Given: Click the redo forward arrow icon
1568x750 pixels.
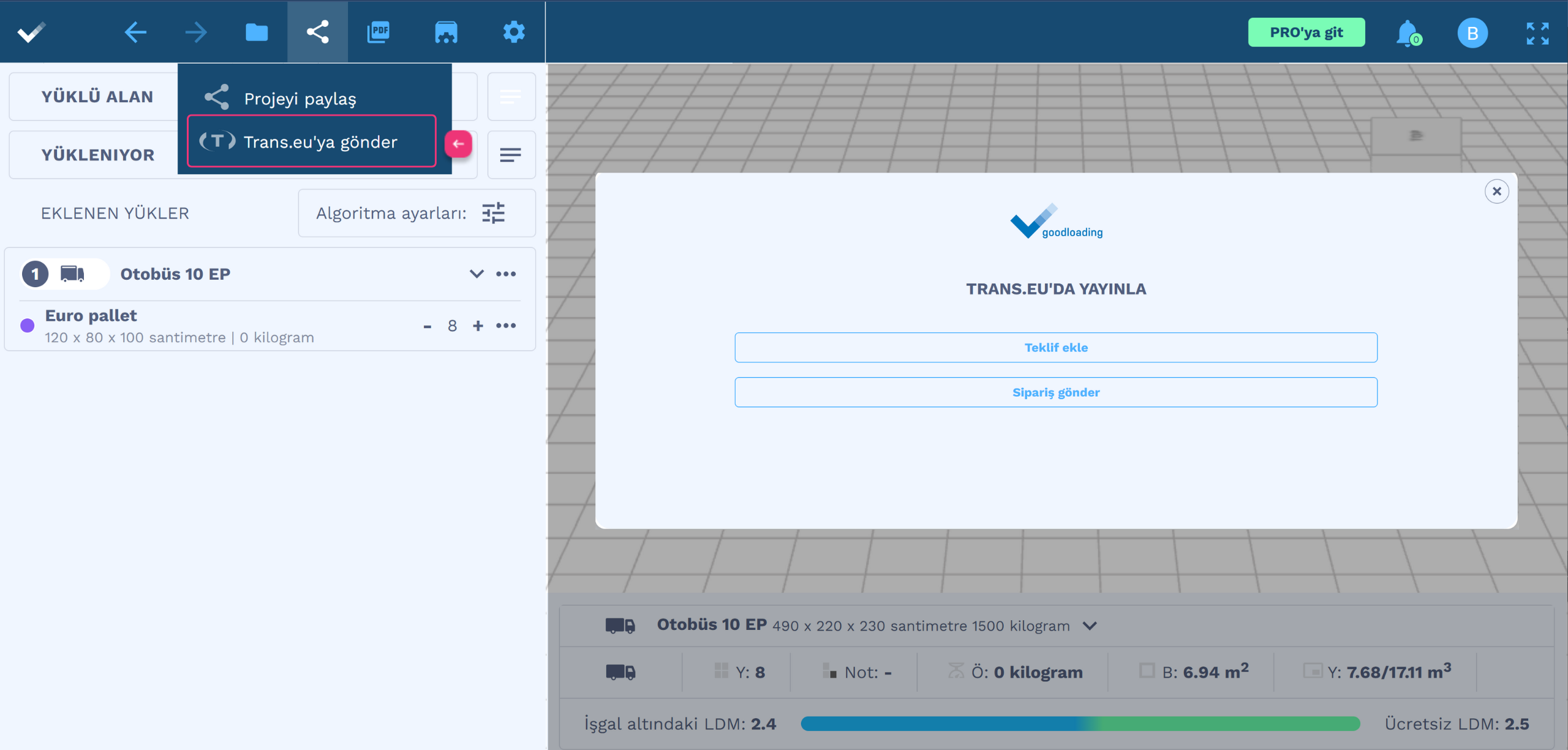Looking at the screenshot, I should [196, 32].
